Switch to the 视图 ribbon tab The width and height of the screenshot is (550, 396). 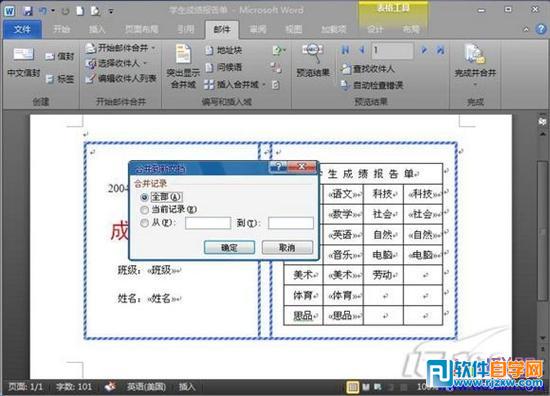point(294,29)
